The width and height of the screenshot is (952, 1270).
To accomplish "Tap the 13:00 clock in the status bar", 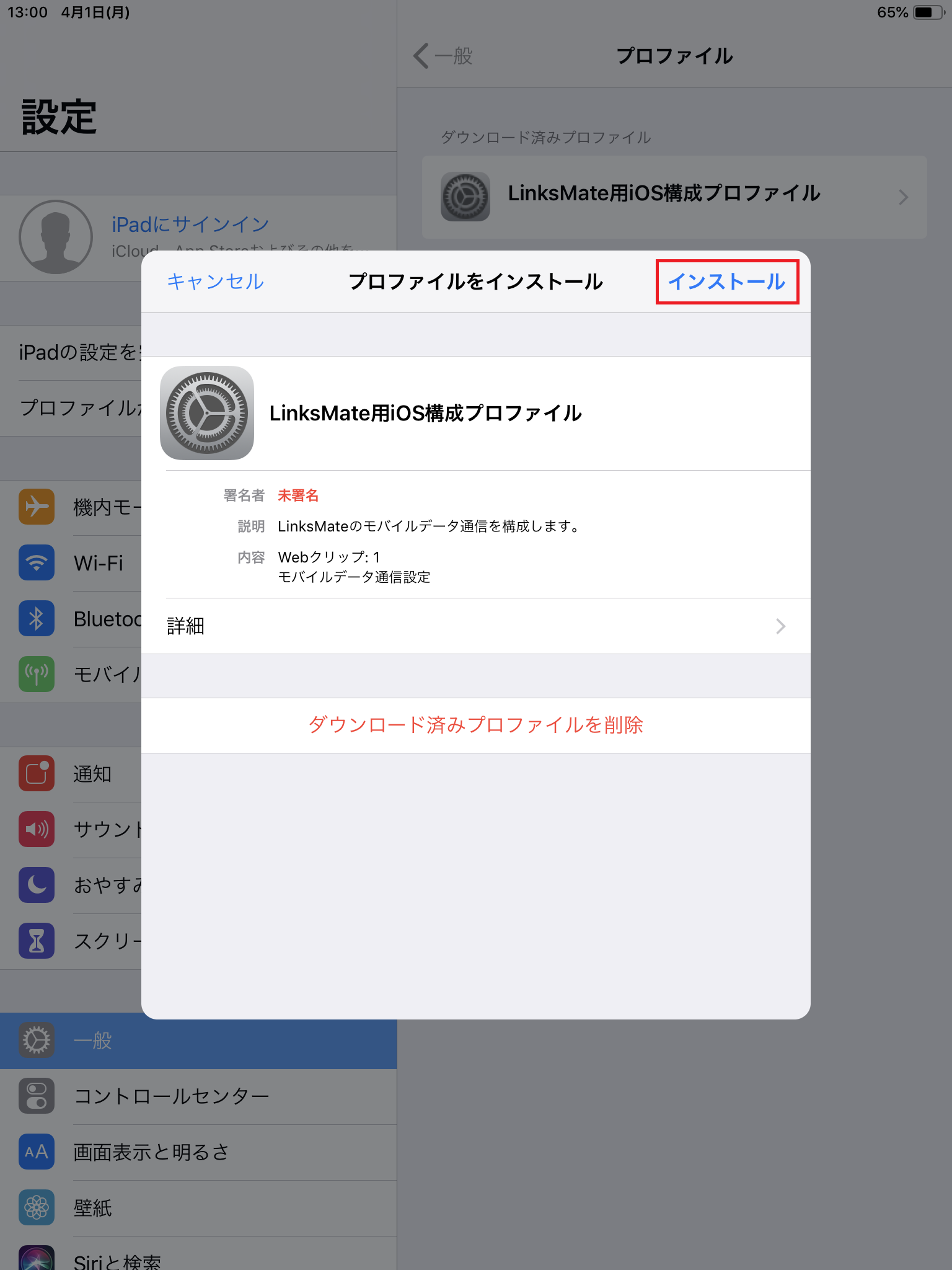I will click(x=27, y=12).
